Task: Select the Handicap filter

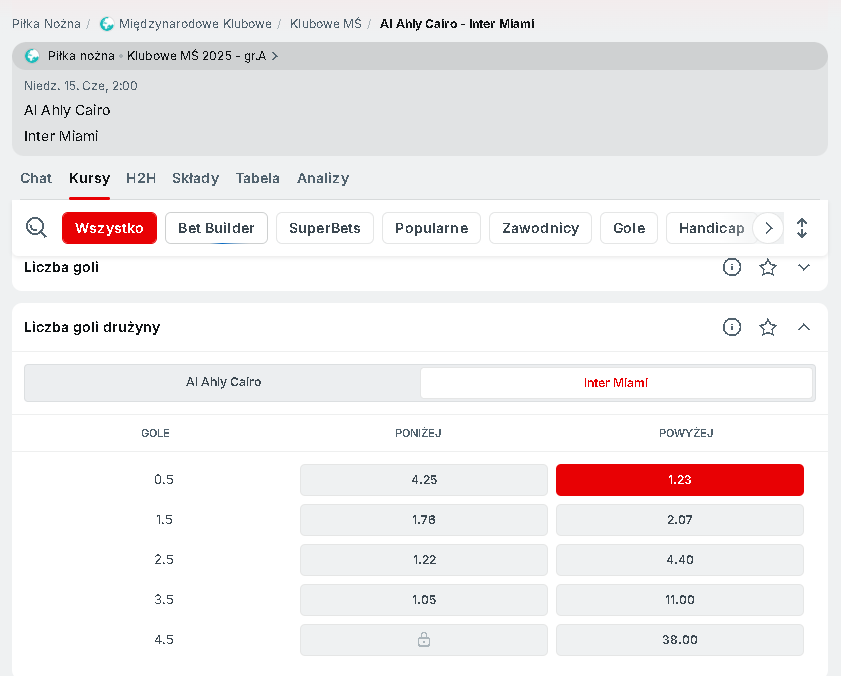Action: coord(711,228)
